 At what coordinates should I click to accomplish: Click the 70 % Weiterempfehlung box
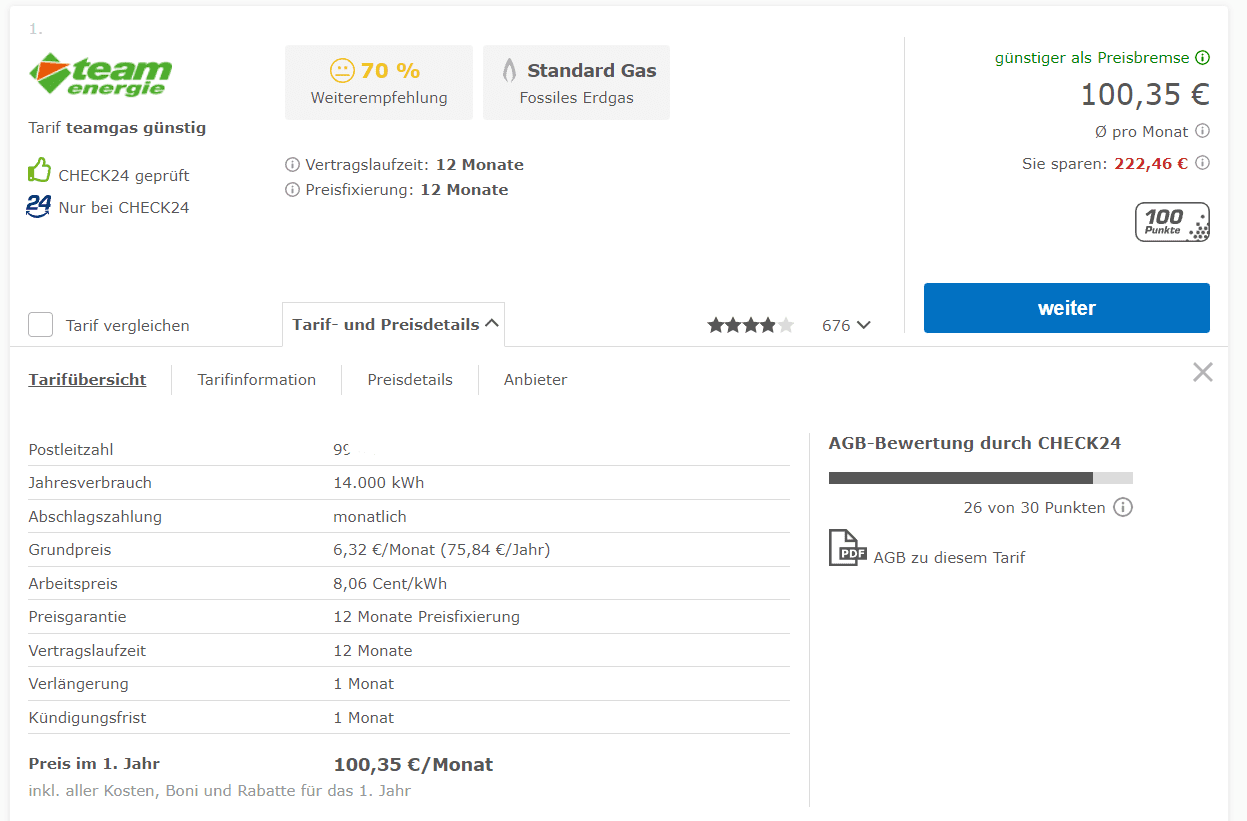(379, 82)
